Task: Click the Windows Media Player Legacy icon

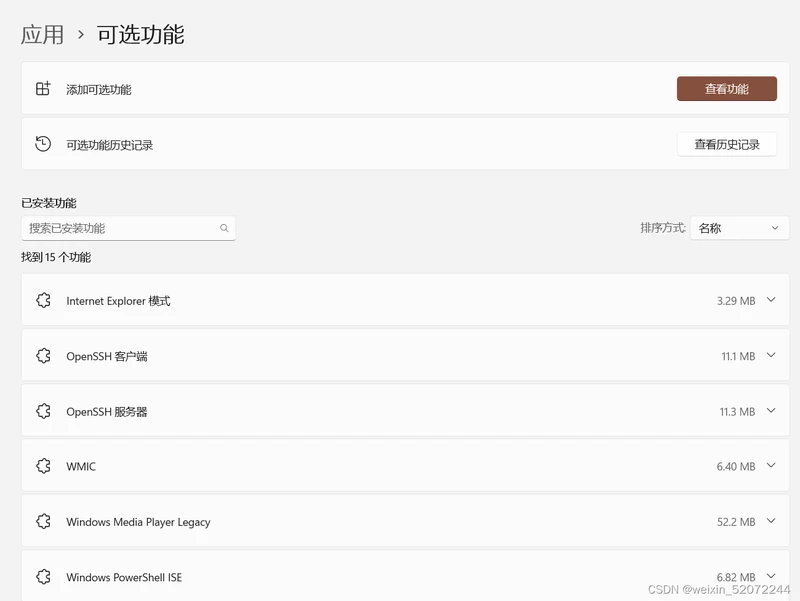Action: click(43, 521)
